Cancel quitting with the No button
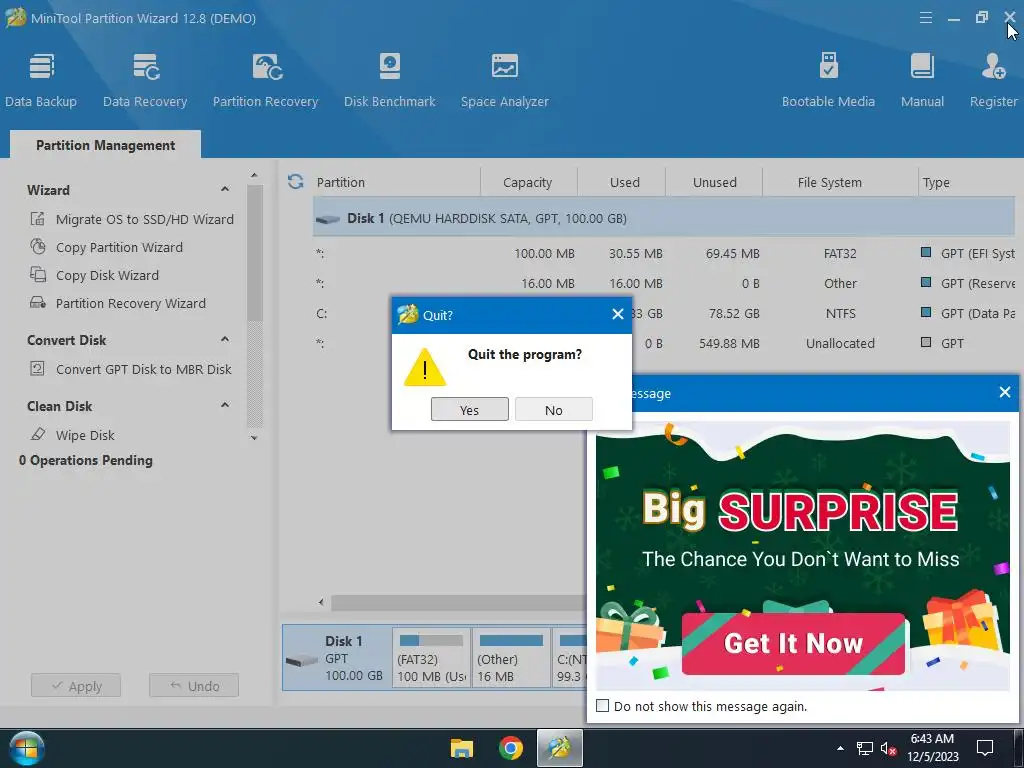Viewport: 1024px width, 768px height. click(553, 409)
